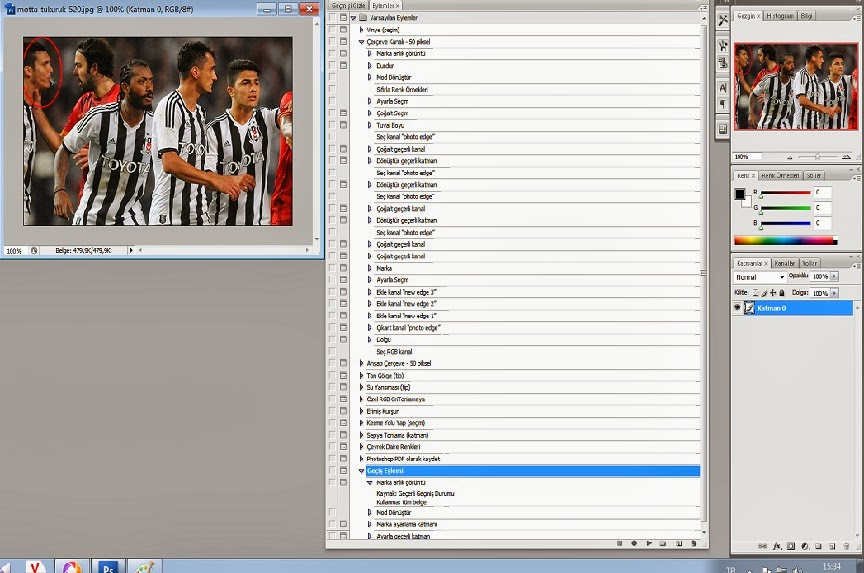Switch to the Stiller styles tab

pyautogui.click(x=814, y=176)
